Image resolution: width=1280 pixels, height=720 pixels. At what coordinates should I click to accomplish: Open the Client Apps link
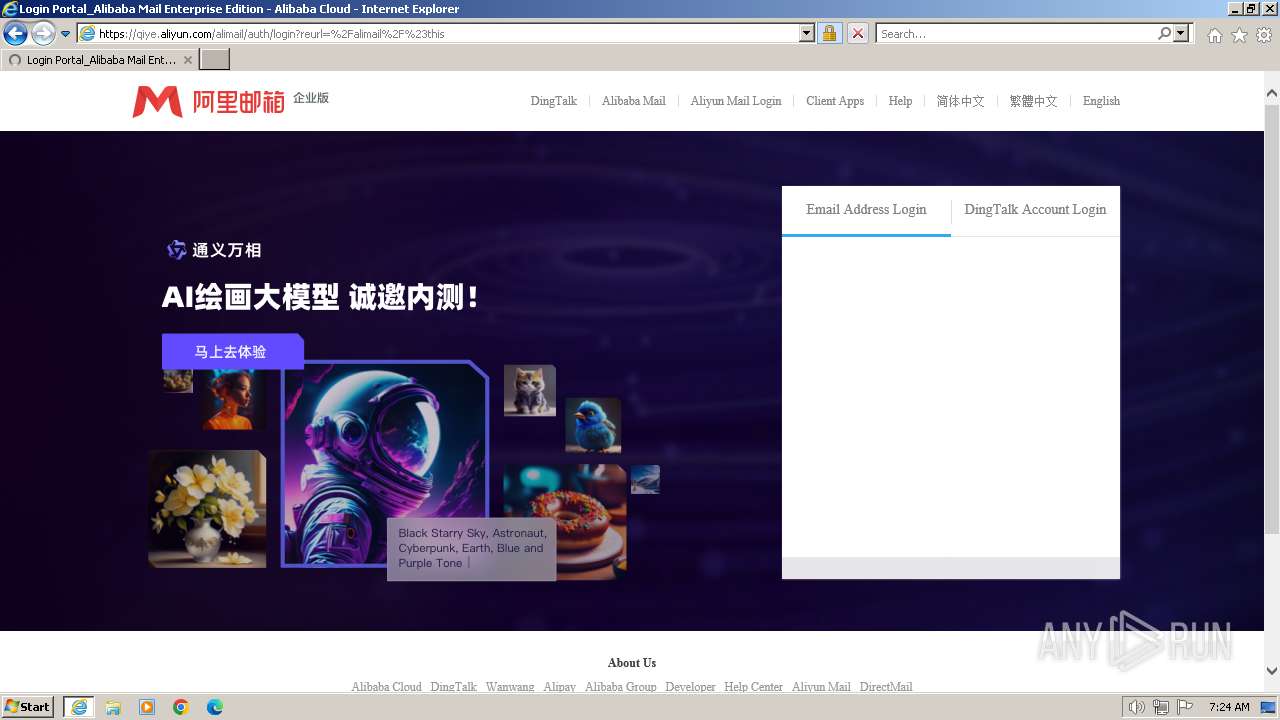coord(835,101)
